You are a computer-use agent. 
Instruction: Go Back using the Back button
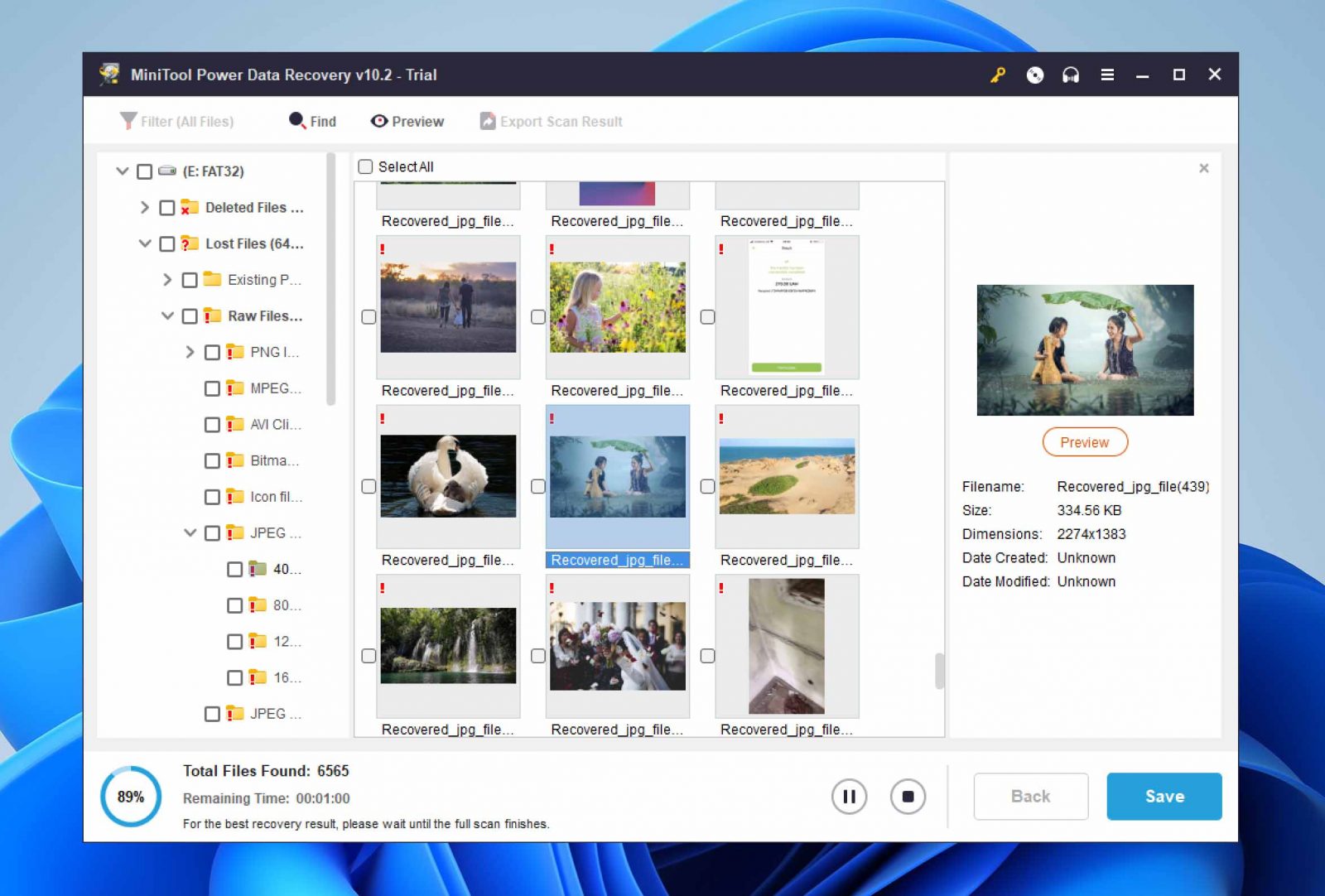(1030, 796)
